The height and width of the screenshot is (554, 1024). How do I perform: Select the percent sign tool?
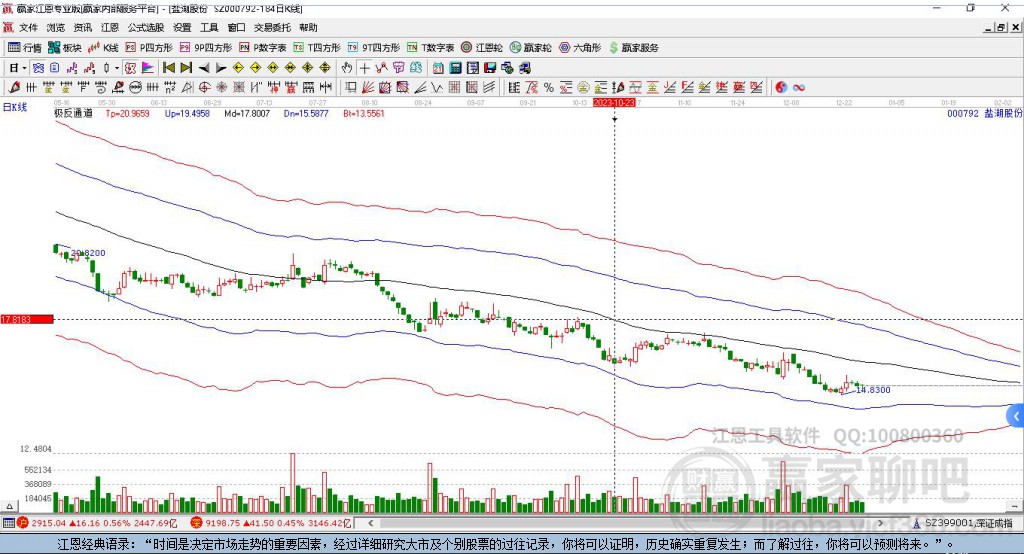tap(549, 88)
